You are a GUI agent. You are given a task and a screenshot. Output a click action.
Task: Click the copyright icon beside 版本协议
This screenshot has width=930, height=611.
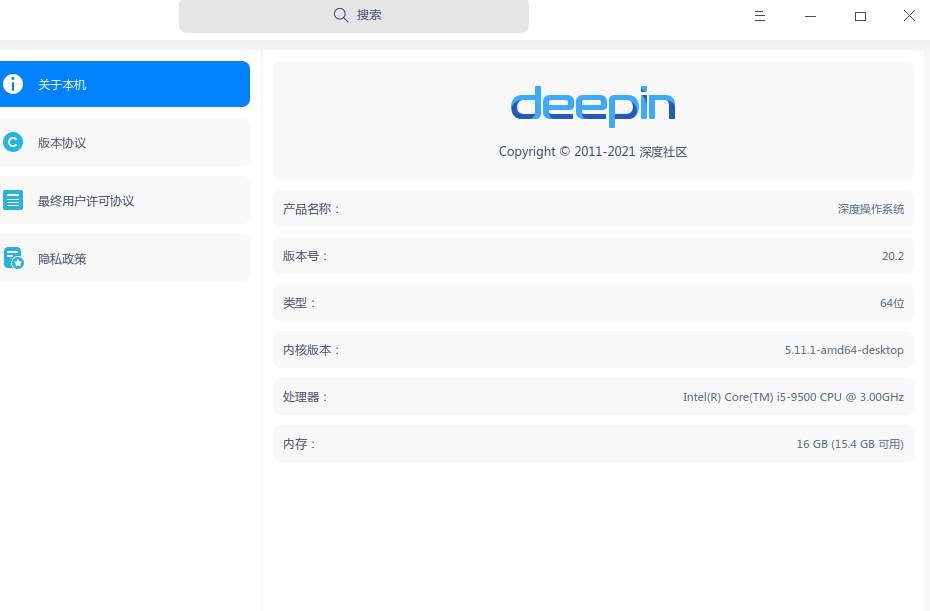click(13, 142)
